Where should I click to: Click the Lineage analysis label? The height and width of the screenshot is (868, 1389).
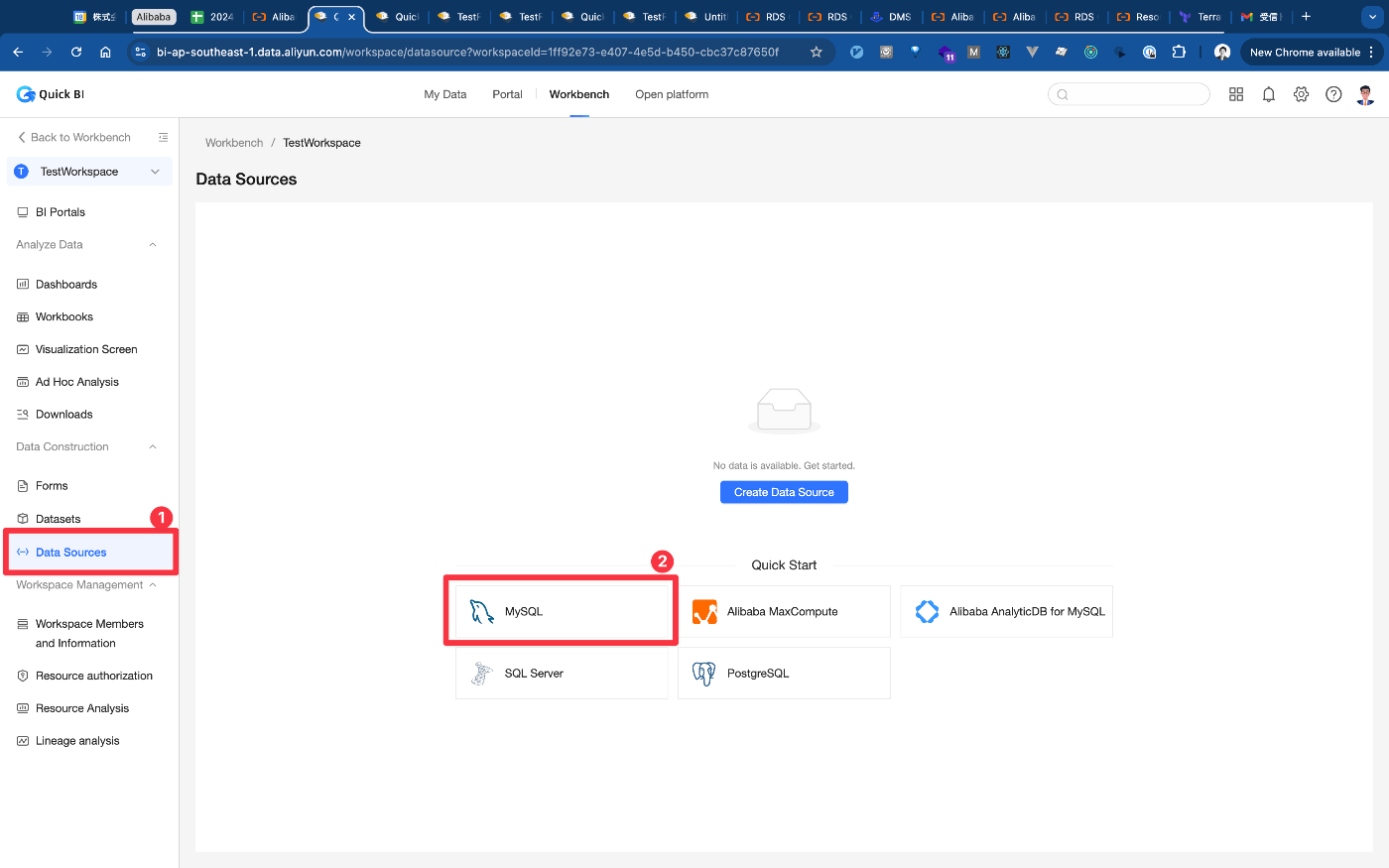tap(77, 741)
